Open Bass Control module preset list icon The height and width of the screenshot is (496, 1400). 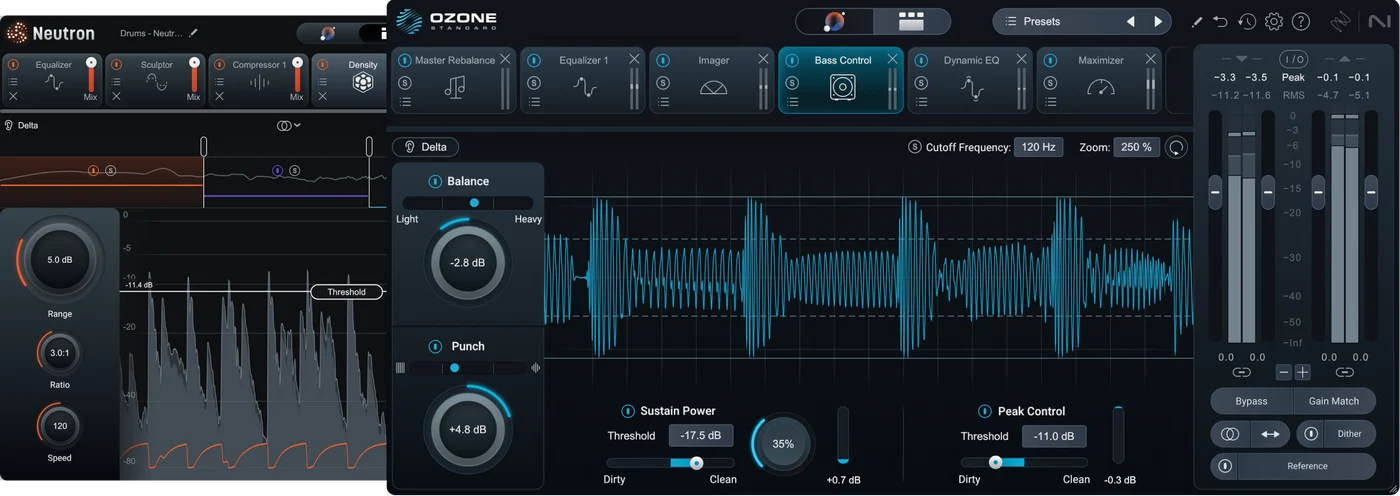click(x=792, y=101)
